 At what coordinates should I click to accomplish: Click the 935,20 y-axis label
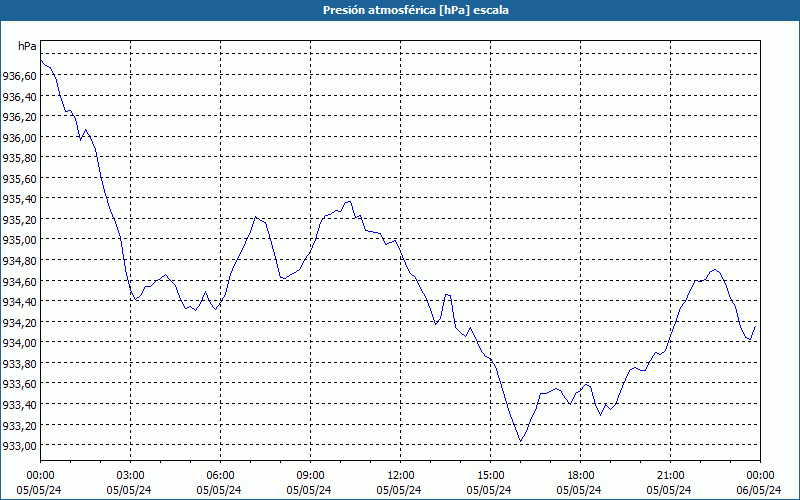(x=19, y=219)
